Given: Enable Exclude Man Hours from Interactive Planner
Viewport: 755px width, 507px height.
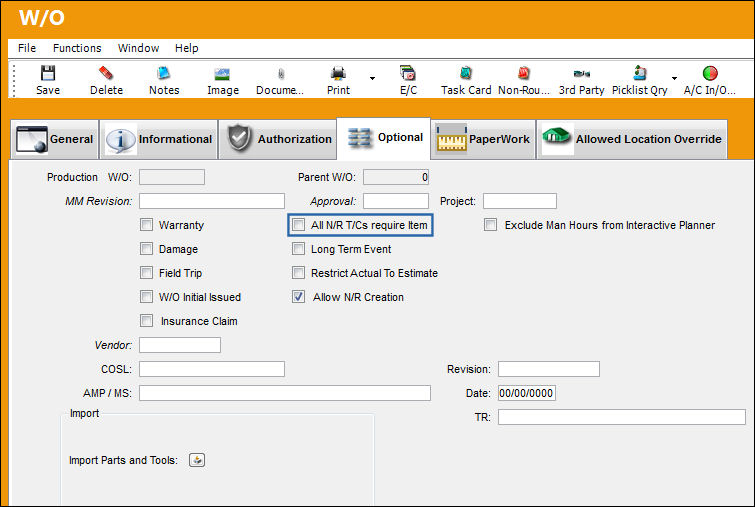Looking at the screenshot, I should 490,224.
